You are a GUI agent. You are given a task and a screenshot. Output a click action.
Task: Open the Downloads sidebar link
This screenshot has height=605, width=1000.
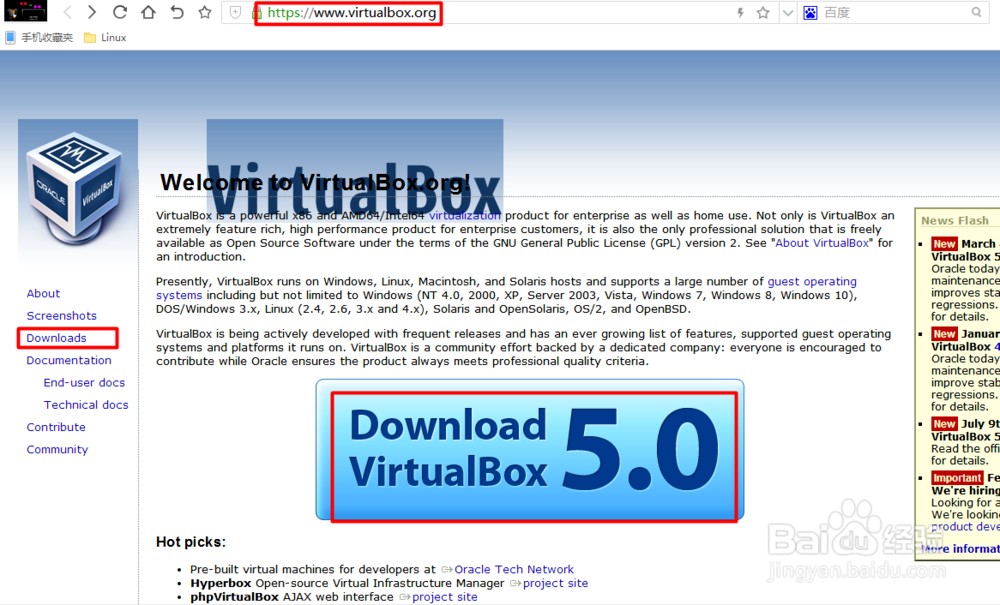56,338
